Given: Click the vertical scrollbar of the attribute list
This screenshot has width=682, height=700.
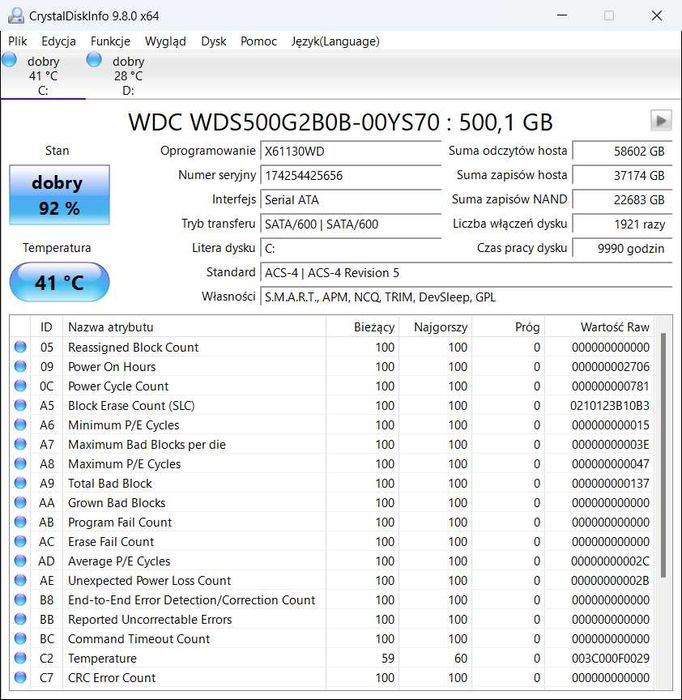Looking at the screenshot, I should 663,455.
